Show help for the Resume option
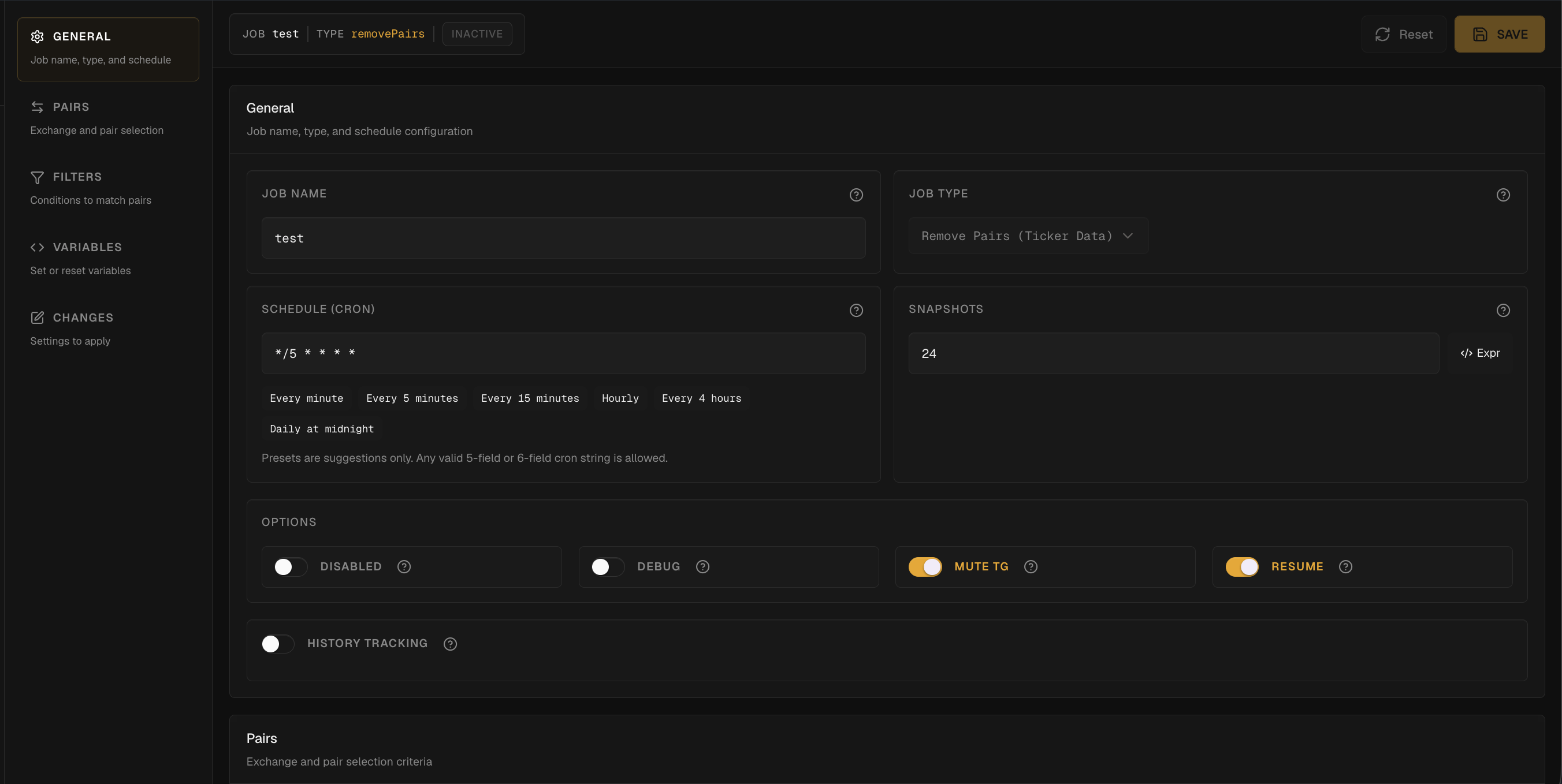Screen dimensions: 1562x784 (x=1345, y=566)
